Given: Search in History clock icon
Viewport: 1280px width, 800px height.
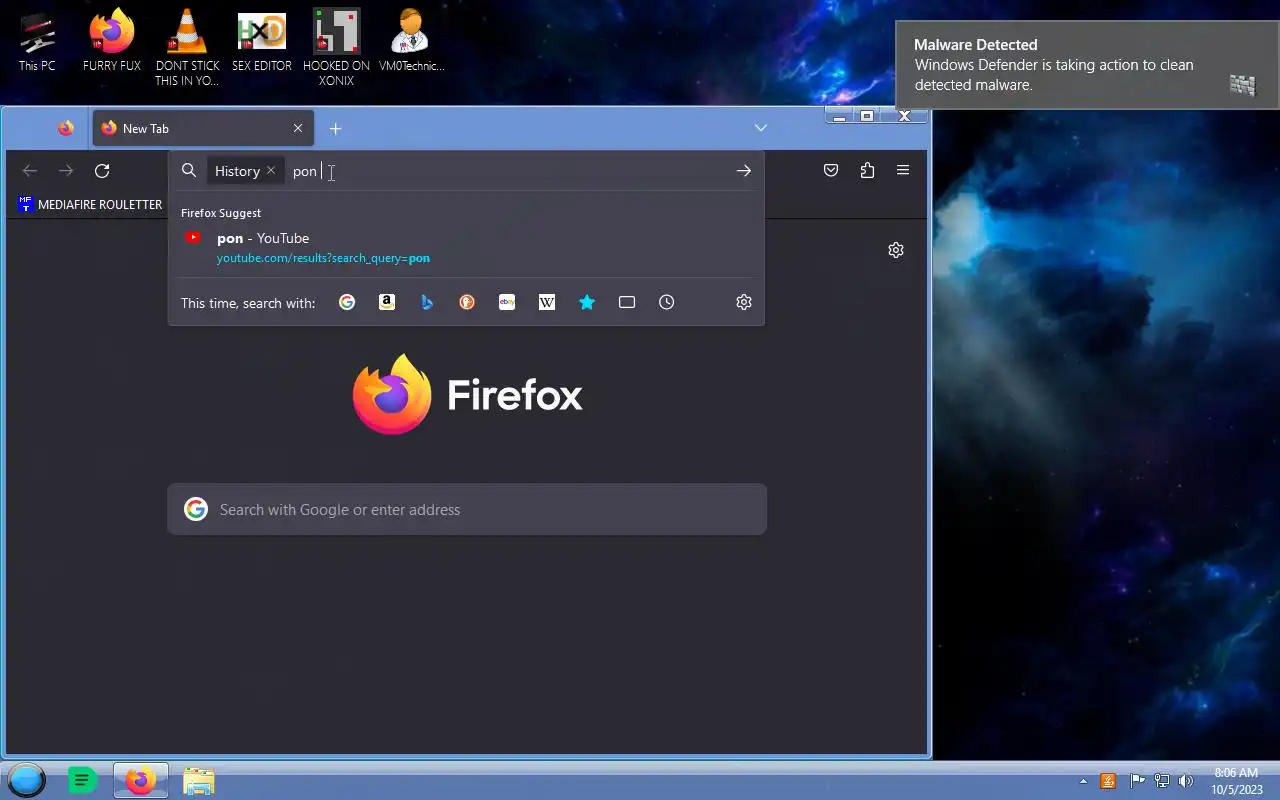Looking at the screenshot, I should (667, 302).
